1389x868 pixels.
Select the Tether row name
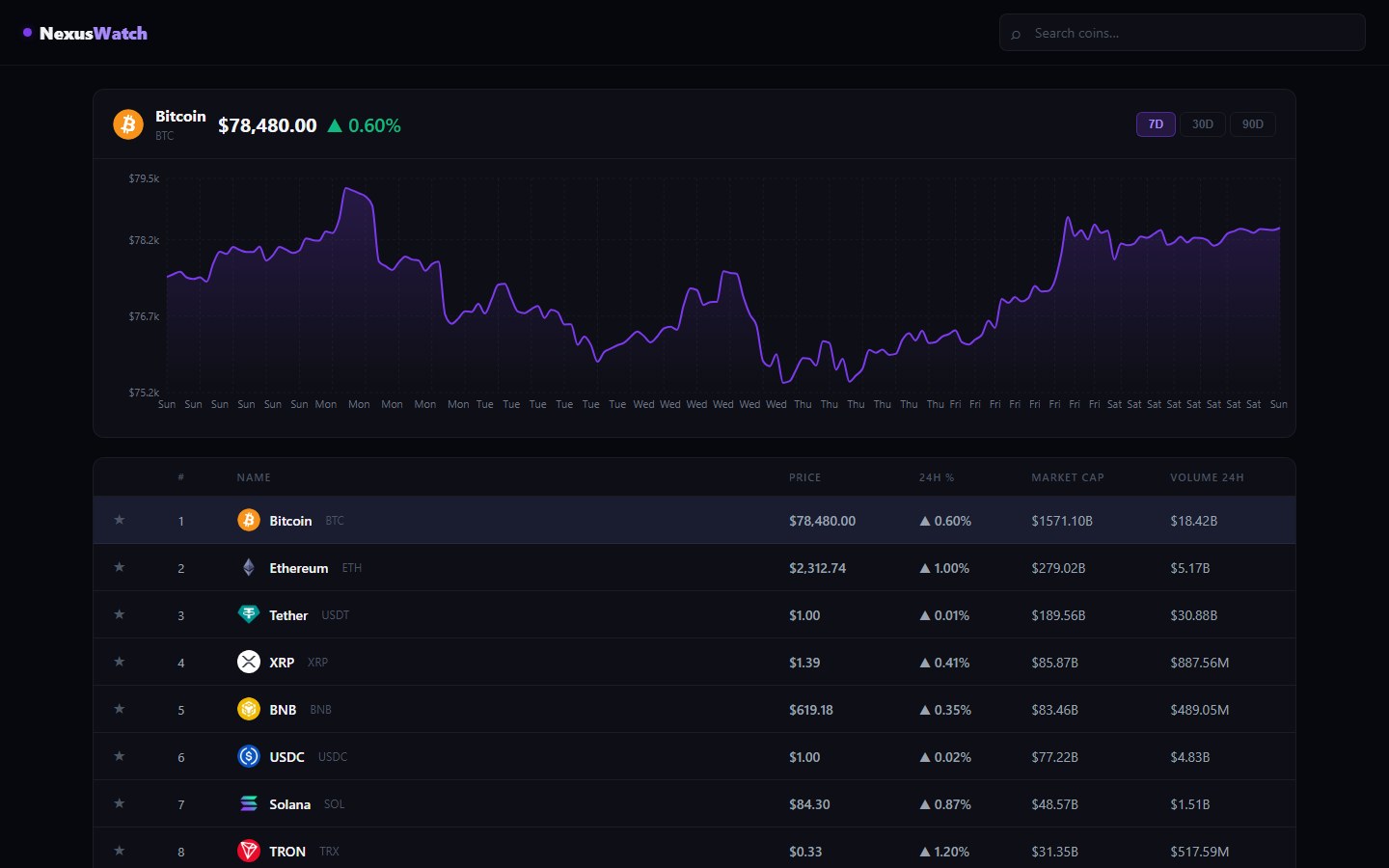point(288,615)
